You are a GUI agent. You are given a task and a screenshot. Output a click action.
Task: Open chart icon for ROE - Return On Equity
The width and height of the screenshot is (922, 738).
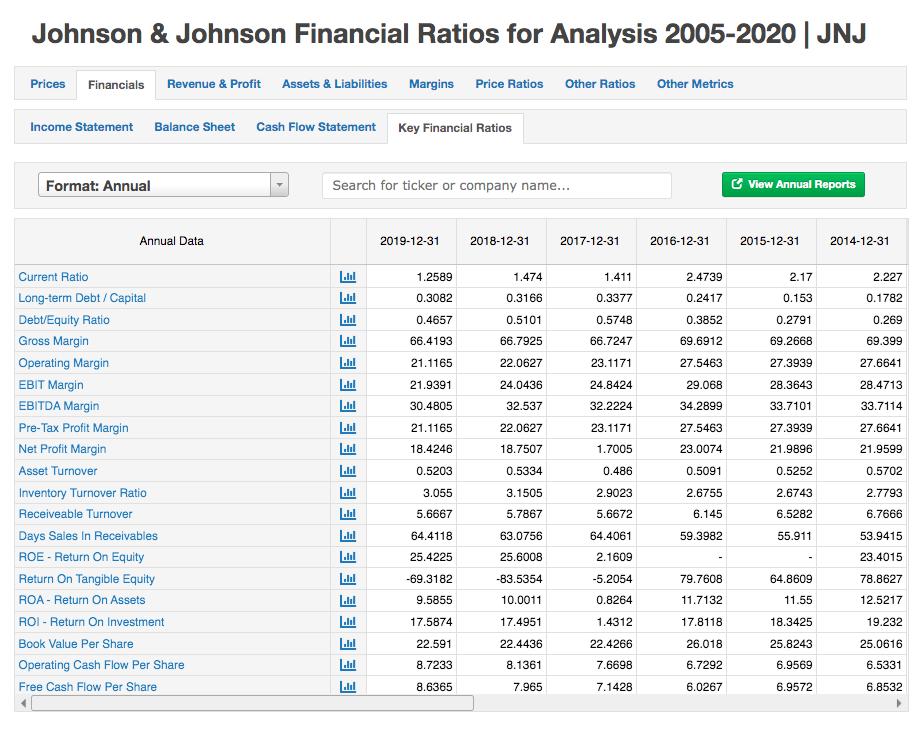click(x=348, y=557)
